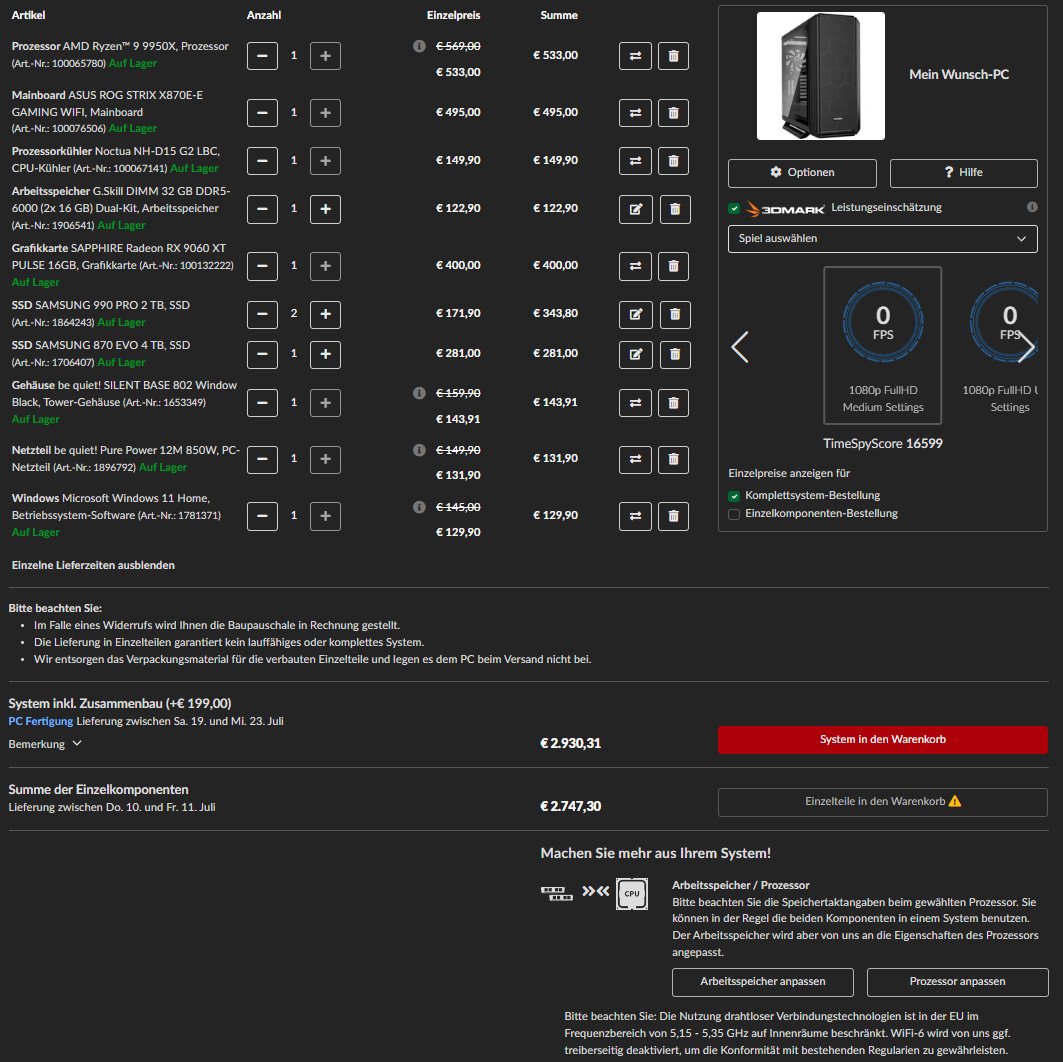The height and width of the screenshot is (1062, 1063).
Task: Click the TimeSpyScore 16599 text
Action: click(x=883, y=443)
